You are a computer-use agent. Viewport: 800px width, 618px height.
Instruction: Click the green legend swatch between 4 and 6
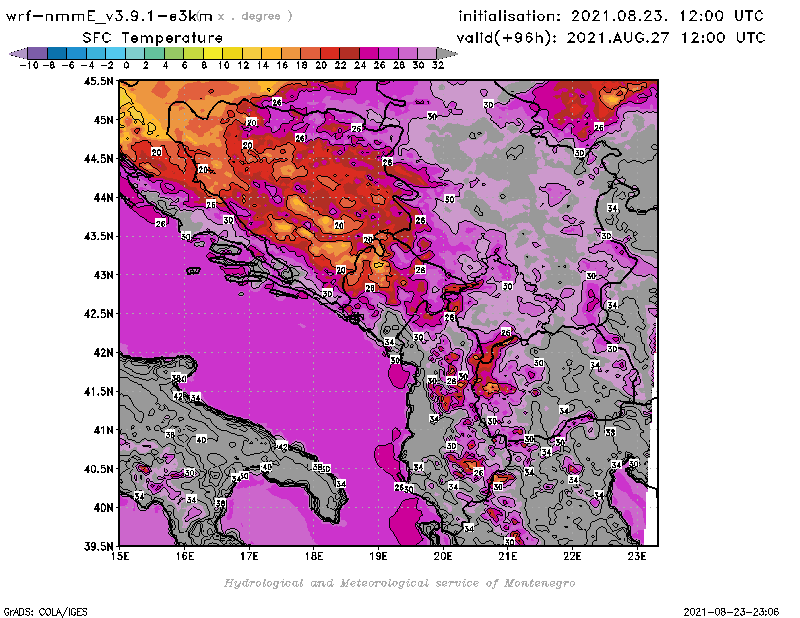(x=174, y=53)
